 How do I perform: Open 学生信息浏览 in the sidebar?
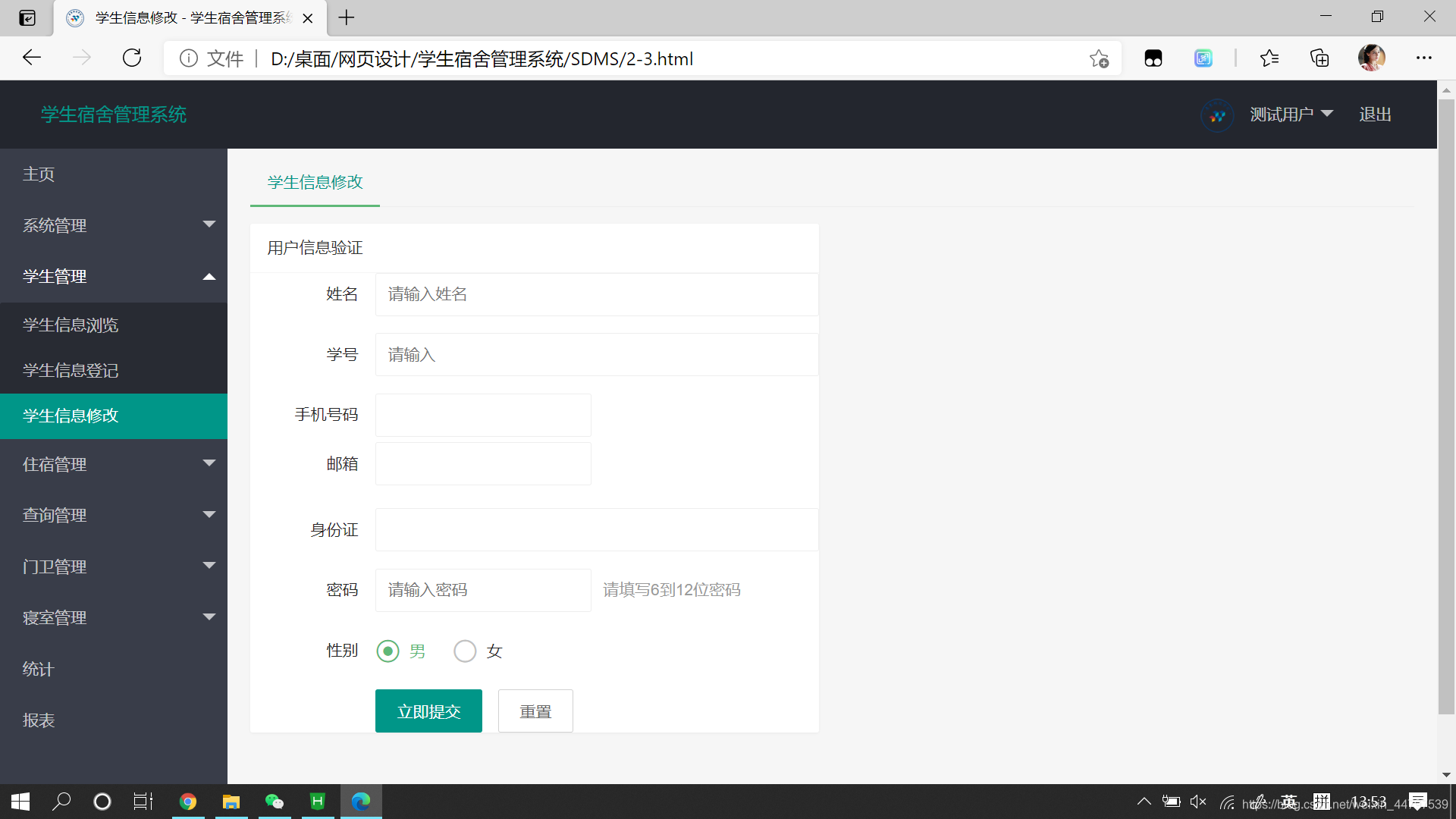click(71, 325)
